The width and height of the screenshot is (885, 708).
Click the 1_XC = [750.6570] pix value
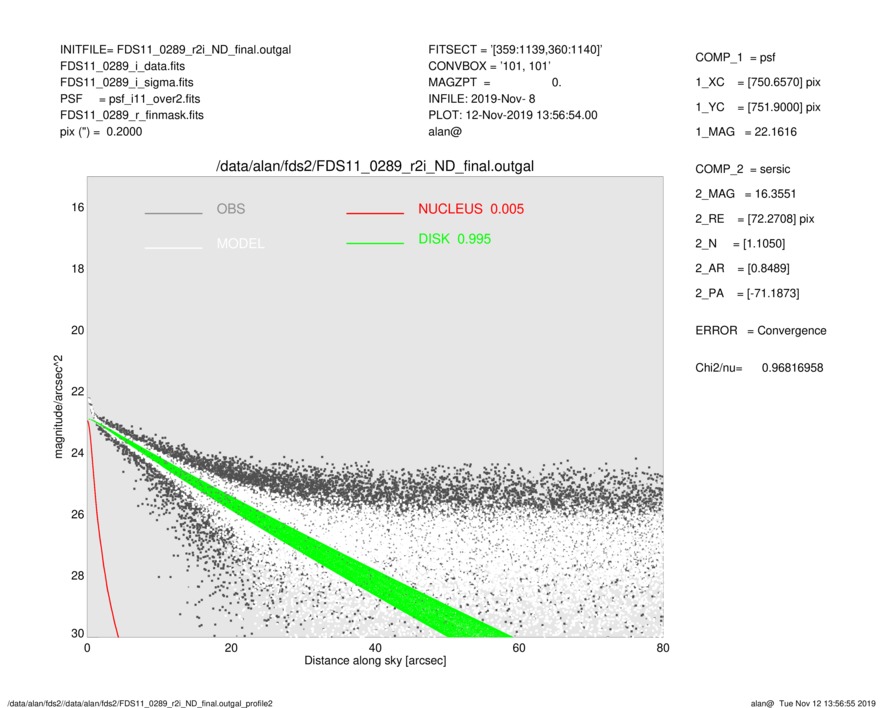pos(757,82)
